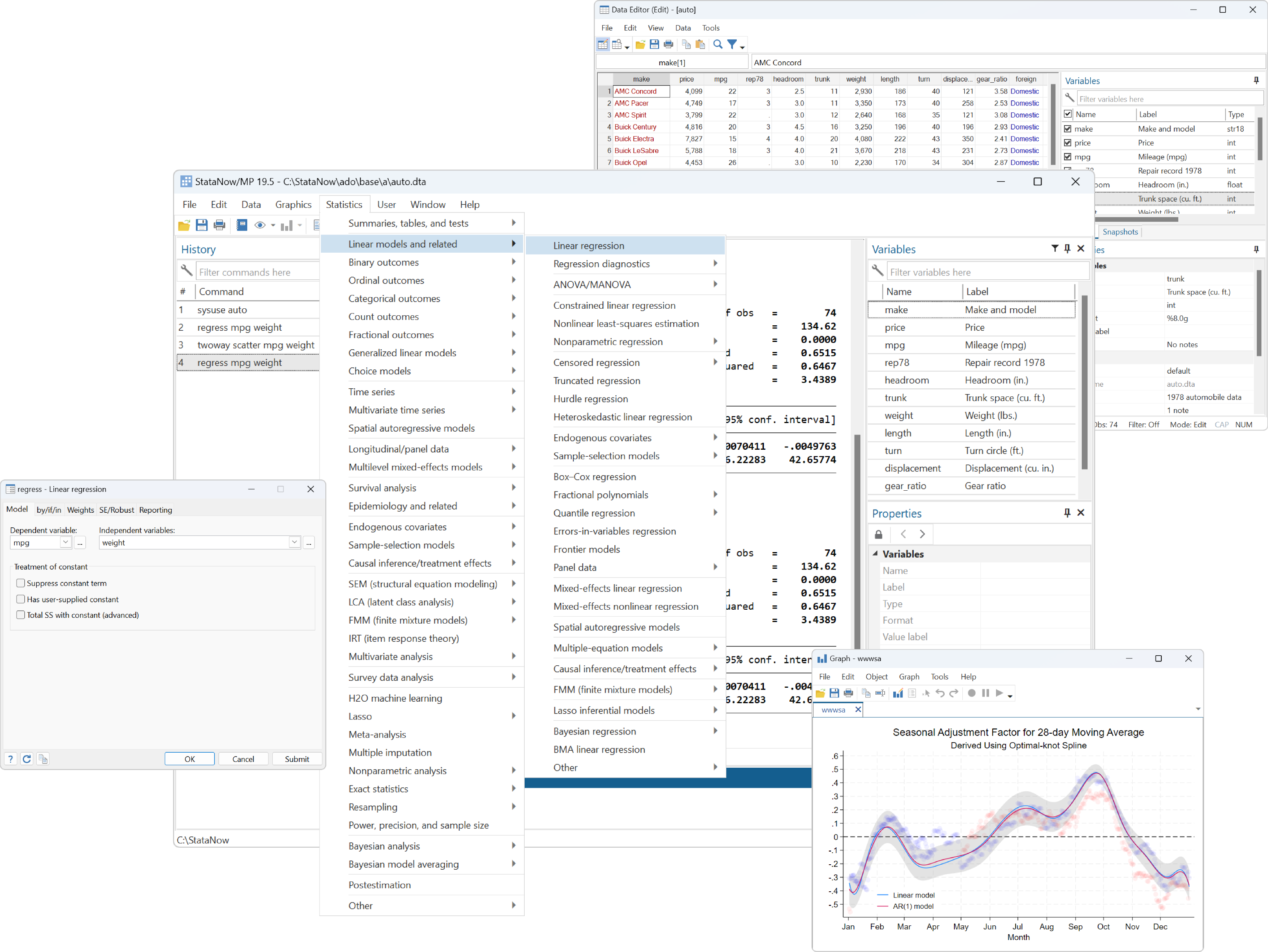Pause graph playback in Graph window

986,694
